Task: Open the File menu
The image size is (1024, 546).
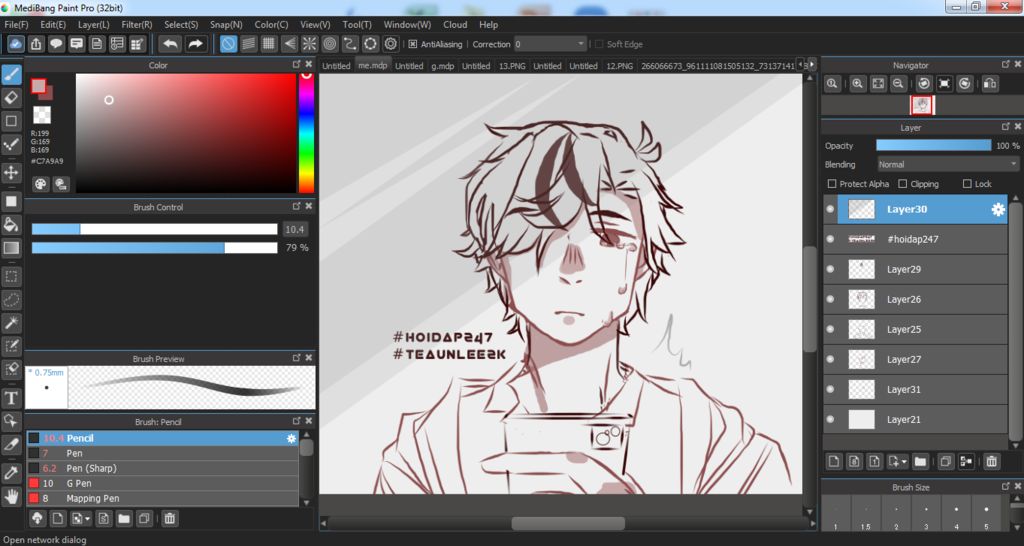Action: pos(16,25)
